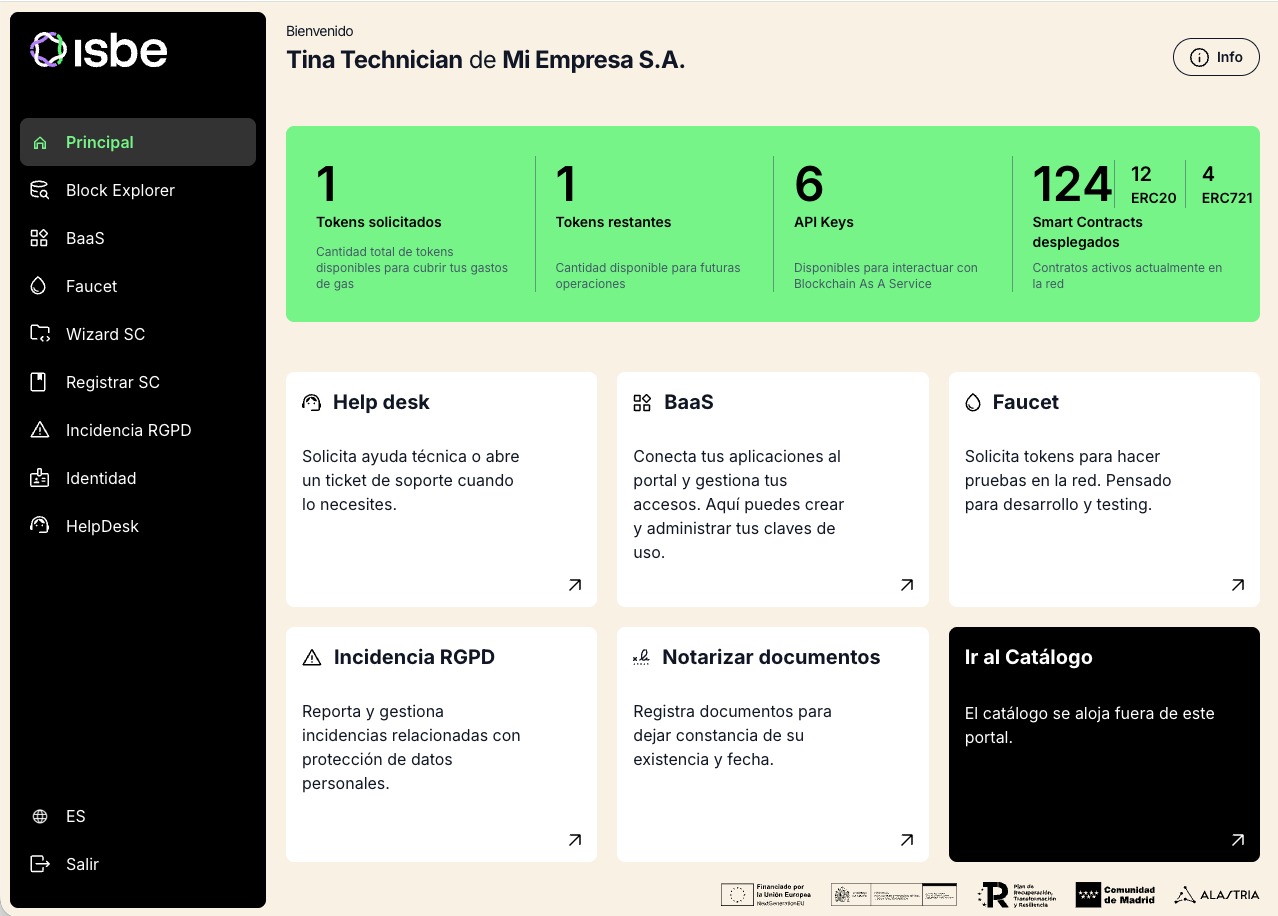Click the Faucet card droplet icon
The height and width of the screenshot is (916, 1278).
(x=973, y=402)
